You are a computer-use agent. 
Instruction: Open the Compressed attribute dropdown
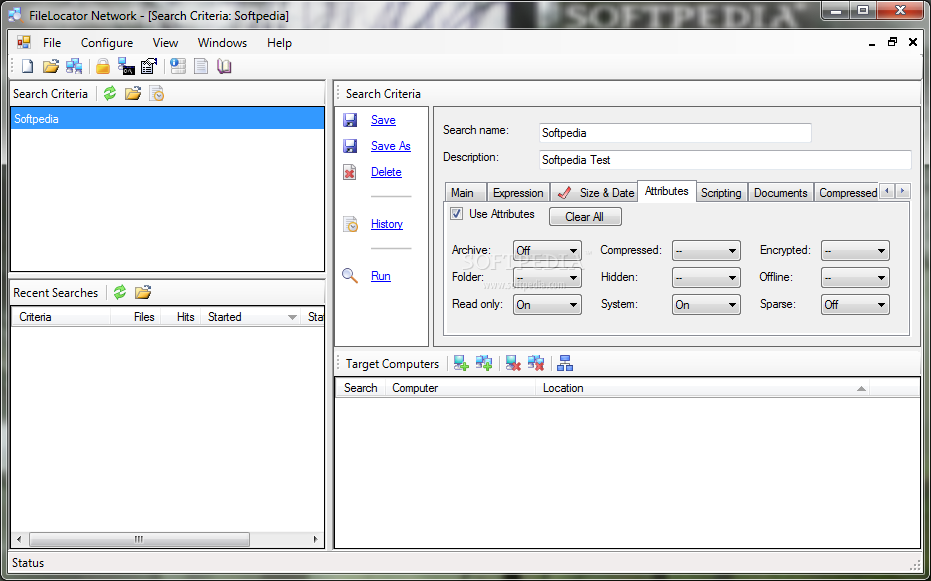coord(706,250)
